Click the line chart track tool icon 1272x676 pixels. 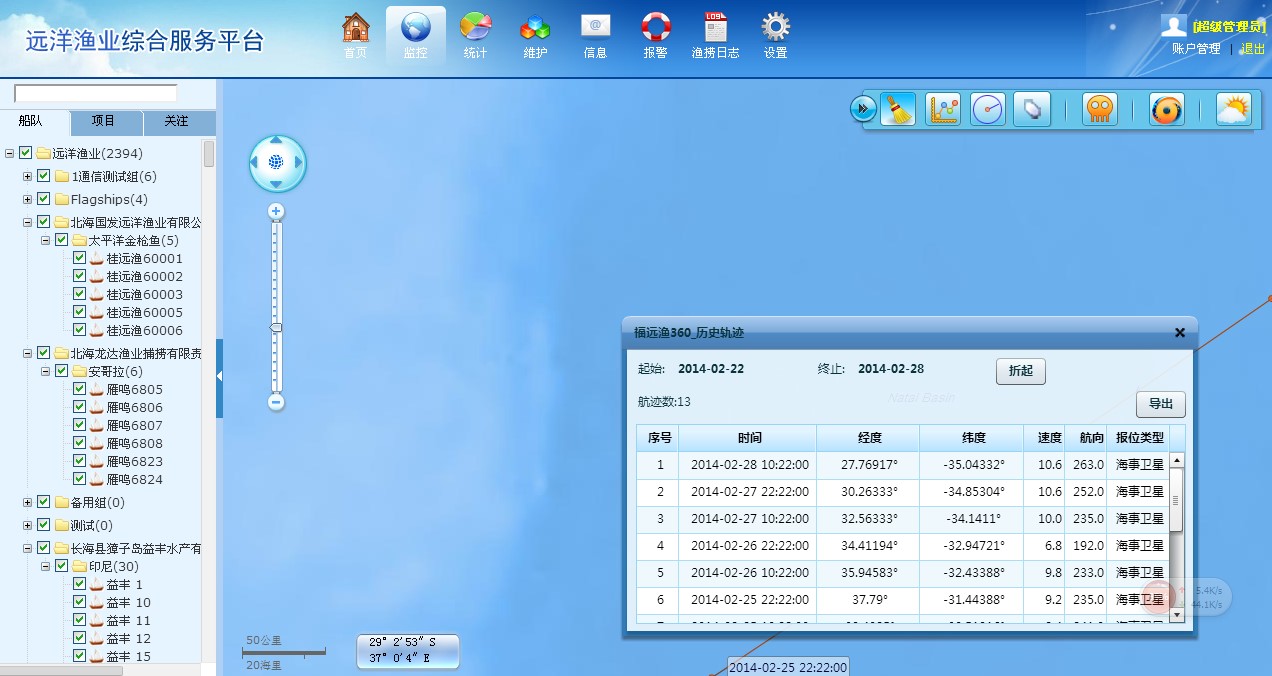click(x=943, y=109)
